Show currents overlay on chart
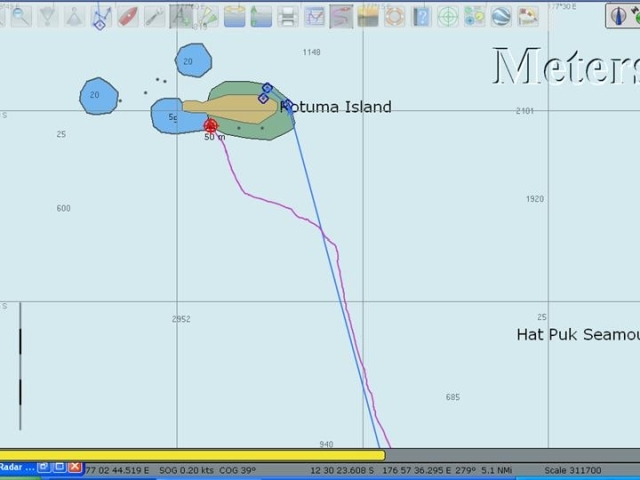This screenshot has height=480, width=640. tap(235, 15)
